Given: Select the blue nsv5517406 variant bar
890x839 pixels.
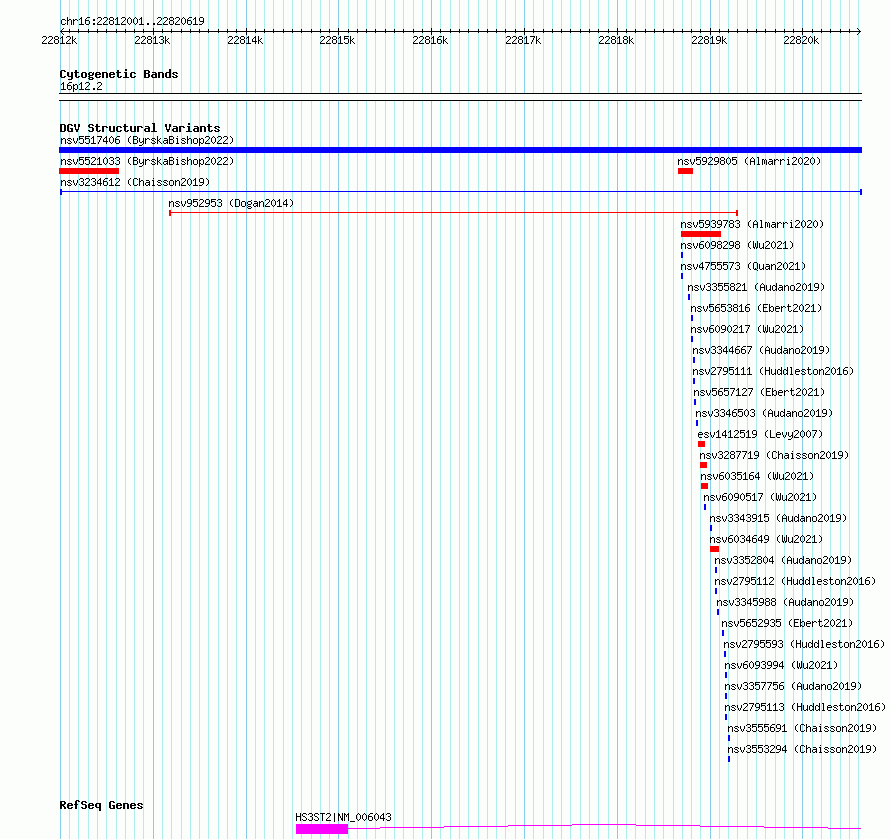Looking at the screenshot, I should click(x=460, y=150).
